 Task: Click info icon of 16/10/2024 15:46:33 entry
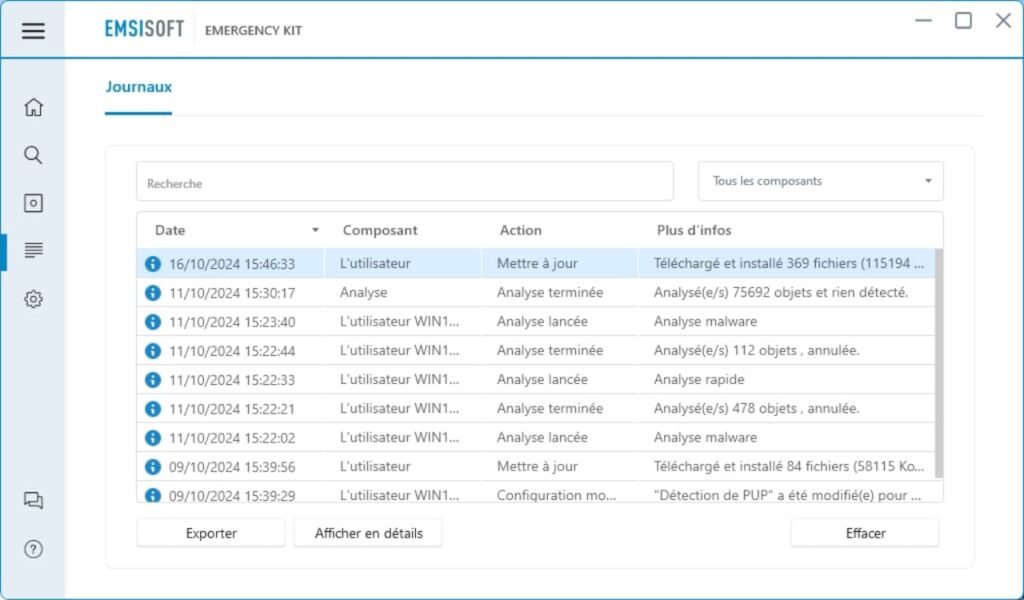153,264
